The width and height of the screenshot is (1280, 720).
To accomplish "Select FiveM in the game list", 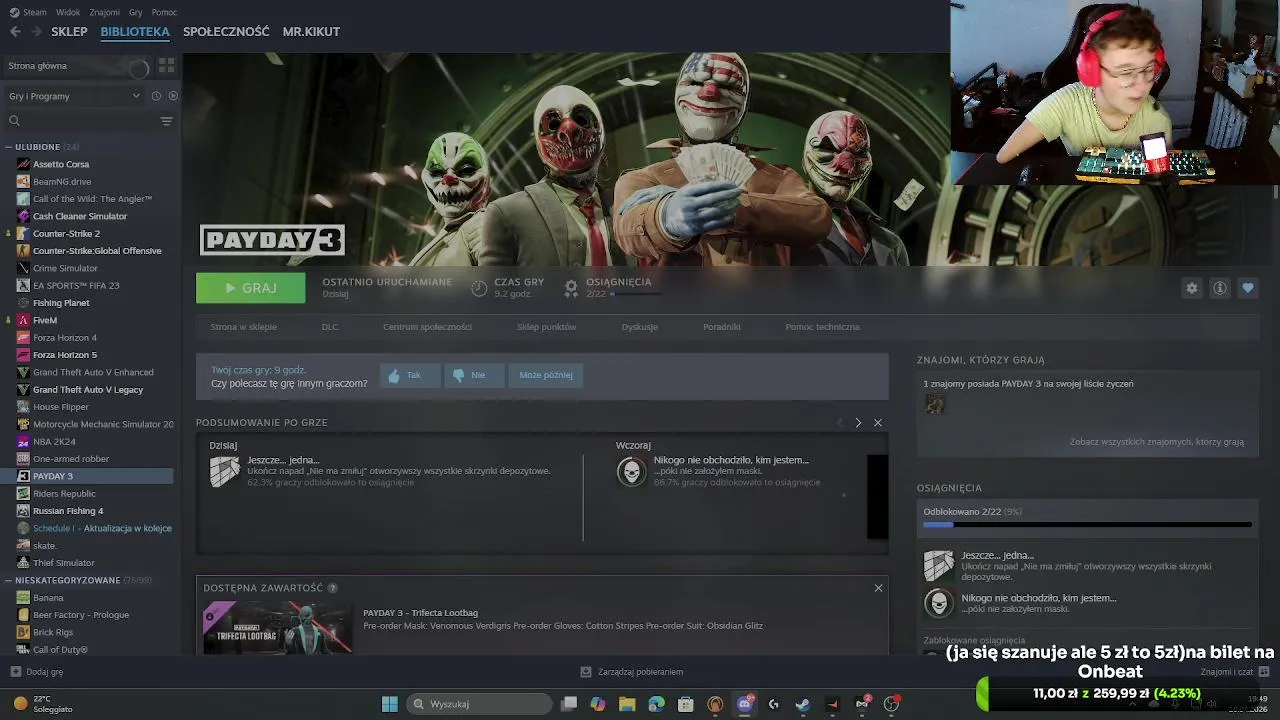I will [45, 320].
